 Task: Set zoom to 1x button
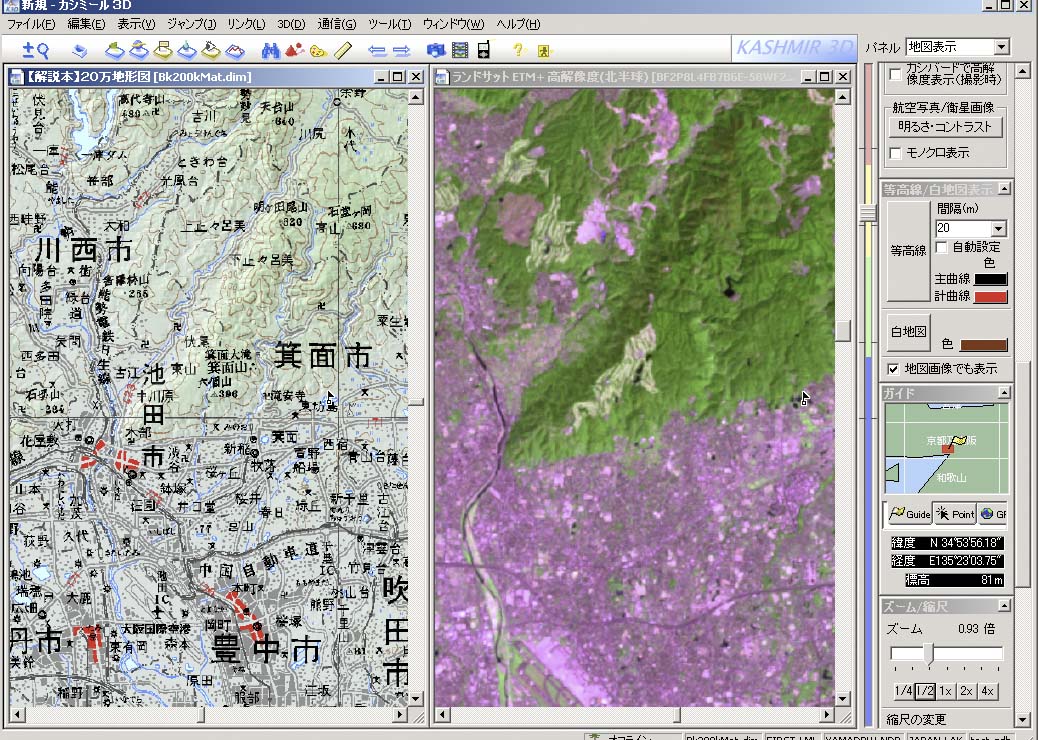(945, 691)
